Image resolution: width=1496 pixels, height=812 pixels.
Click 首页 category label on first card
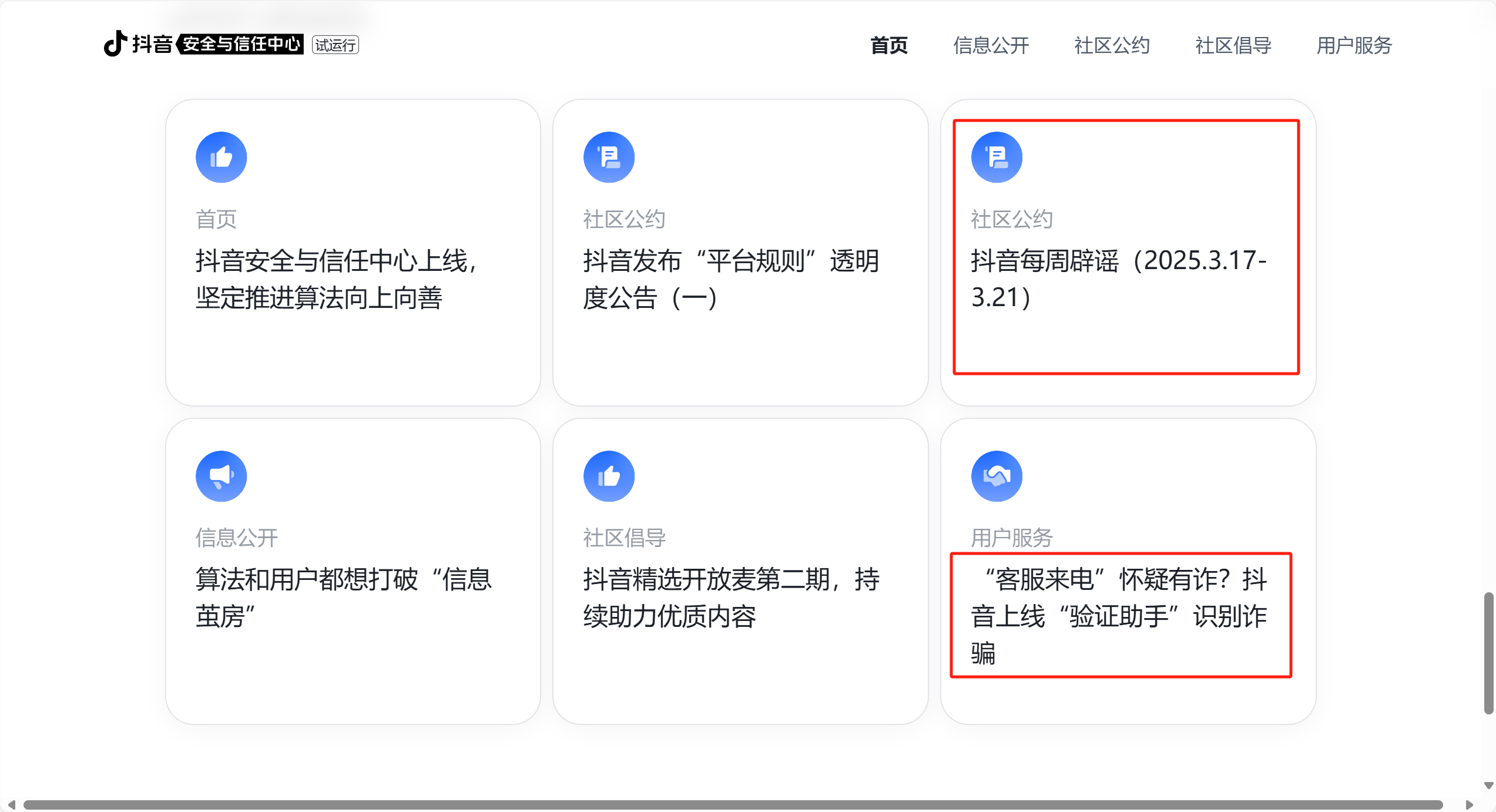coord(216,219)
